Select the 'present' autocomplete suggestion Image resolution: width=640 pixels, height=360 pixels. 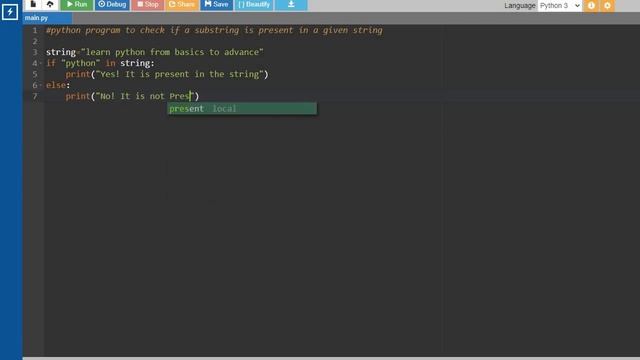242,109
